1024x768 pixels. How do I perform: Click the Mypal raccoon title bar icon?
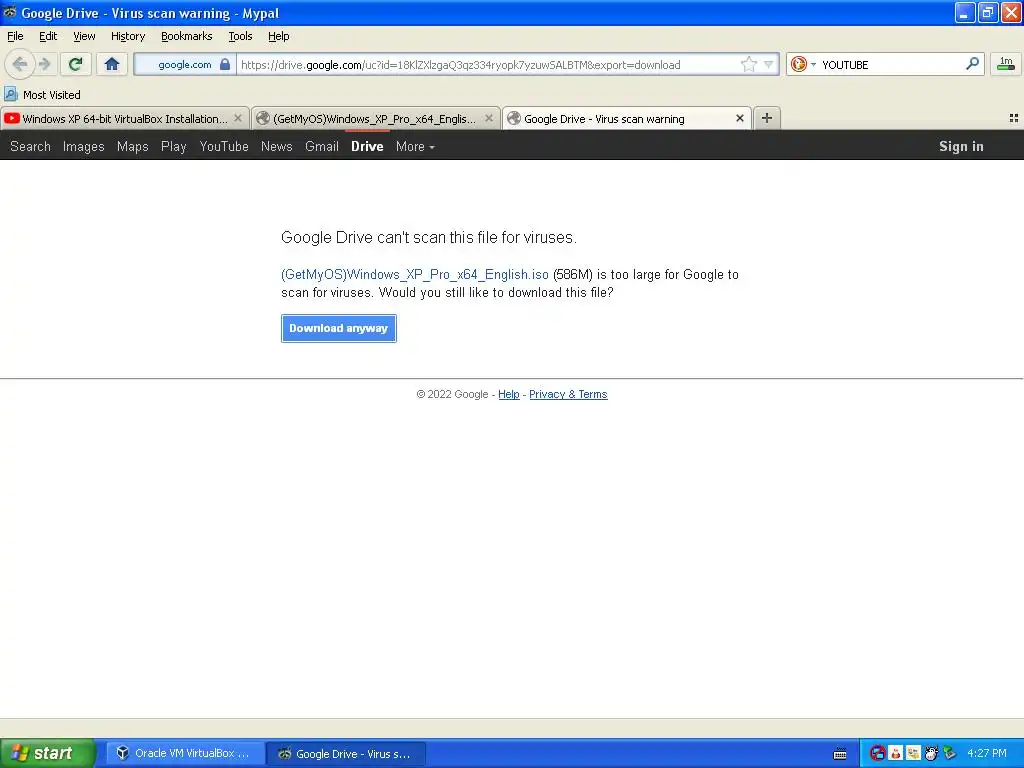click(x=10, y=12)
